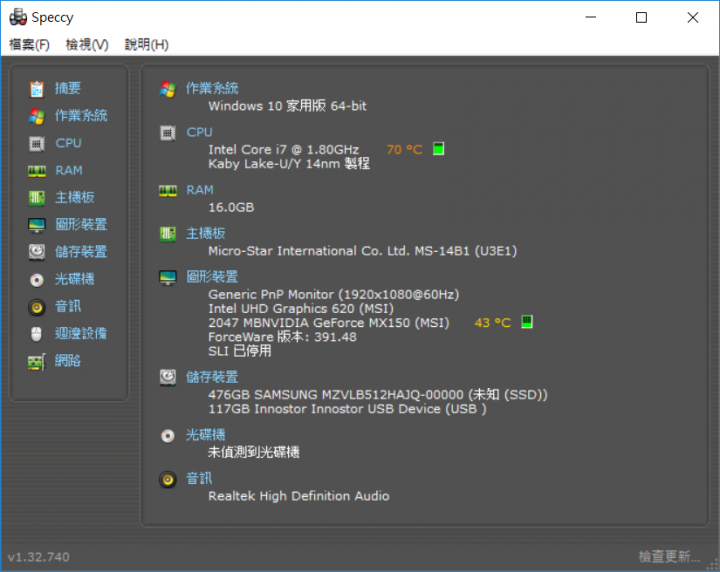Click the 音訊 heading link in summary
Image resolution: width=720 pixels, height=572 pixels.
pyautogui.click(x=199, y=479)
